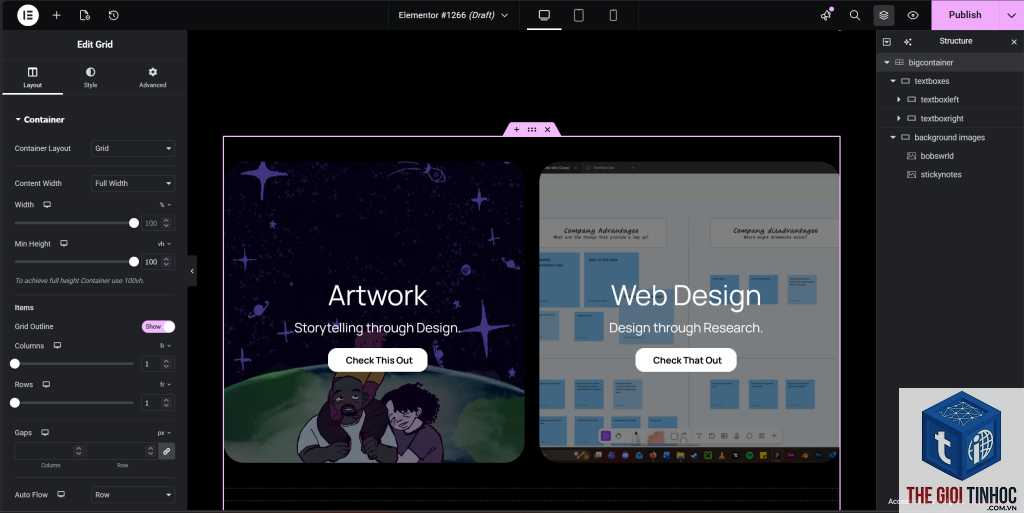Screen dimensions: 1024x513
Task: Click Check This Out button
Action: (x=378, y=360)
